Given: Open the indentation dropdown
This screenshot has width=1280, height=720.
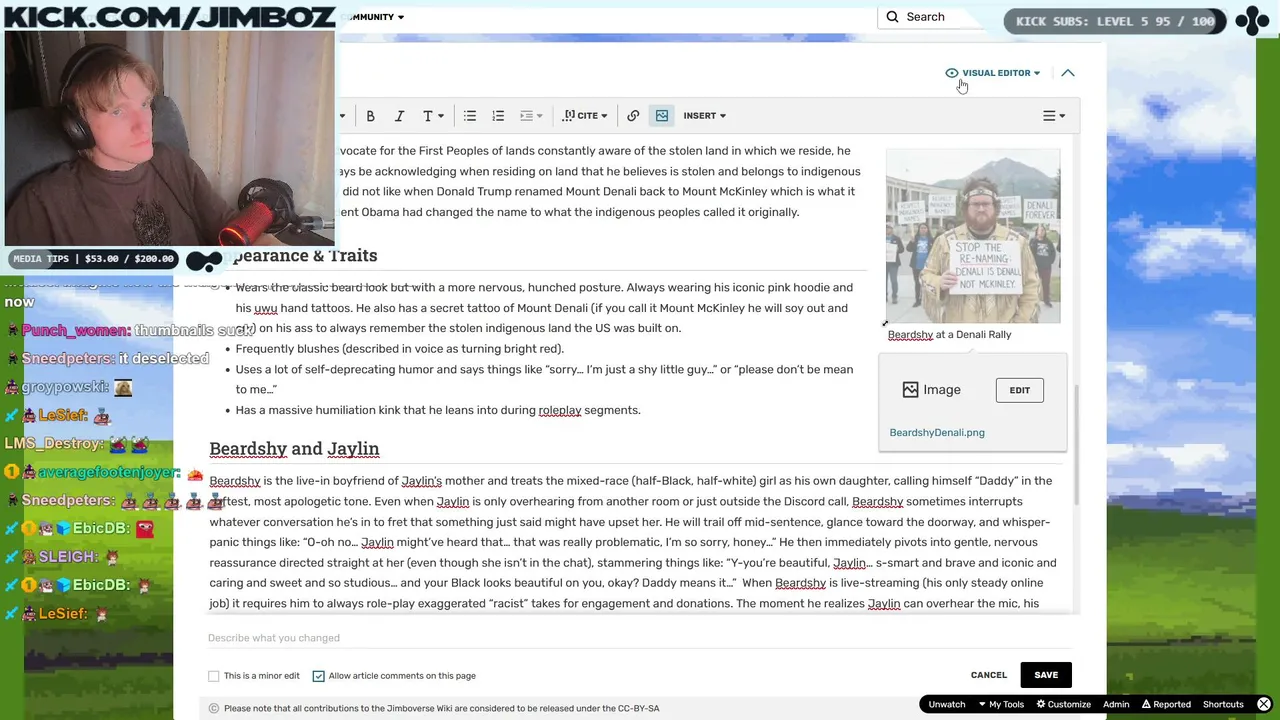Looking at the screenshot, I should click(531, 116).
